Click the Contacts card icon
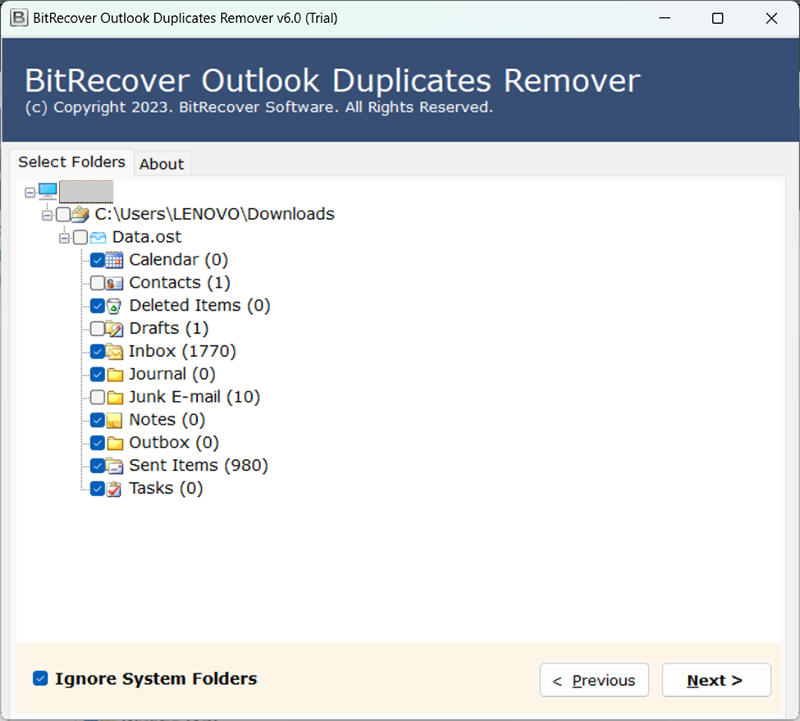The width and height of the screenshot is (800, 721). [x=114, y=283]
